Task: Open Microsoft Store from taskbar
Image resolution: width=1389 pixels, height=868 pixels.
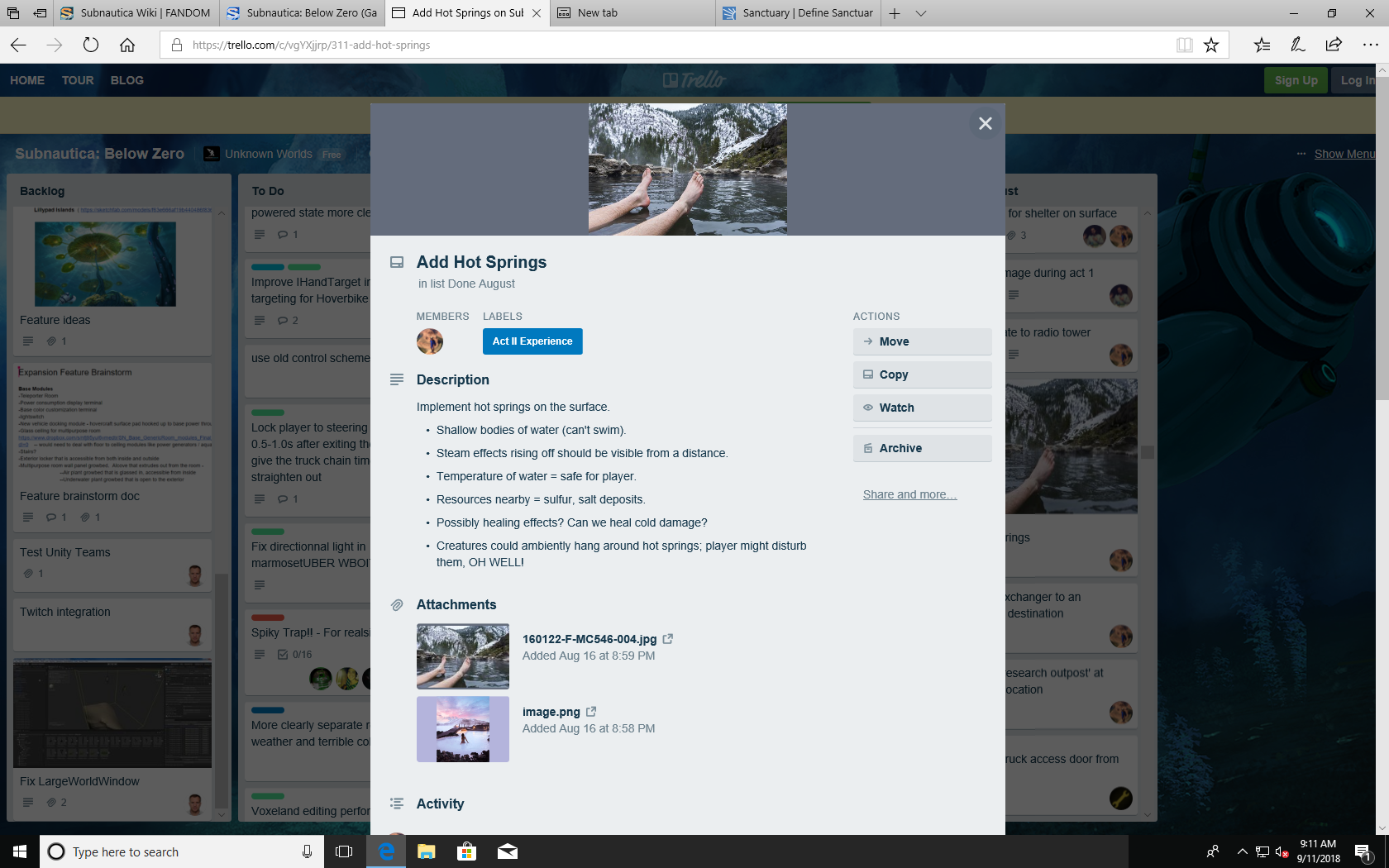Action: [467, 851]
